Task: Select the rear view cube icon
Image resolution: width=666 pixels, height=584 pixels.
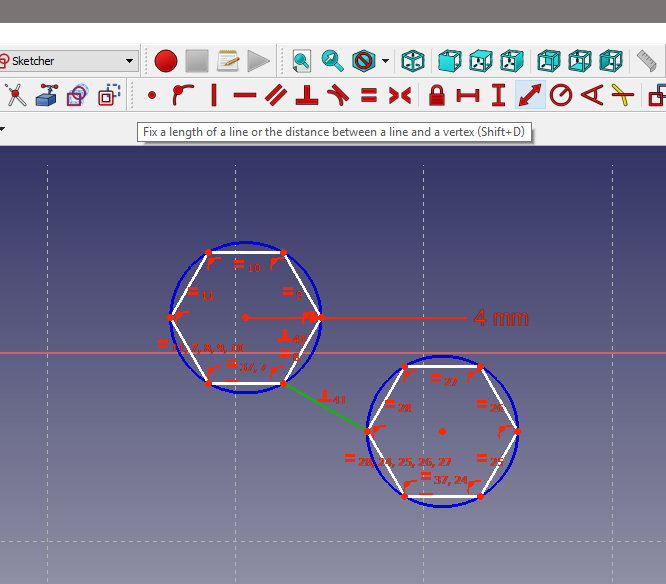Action: click(x=549, y=61)
